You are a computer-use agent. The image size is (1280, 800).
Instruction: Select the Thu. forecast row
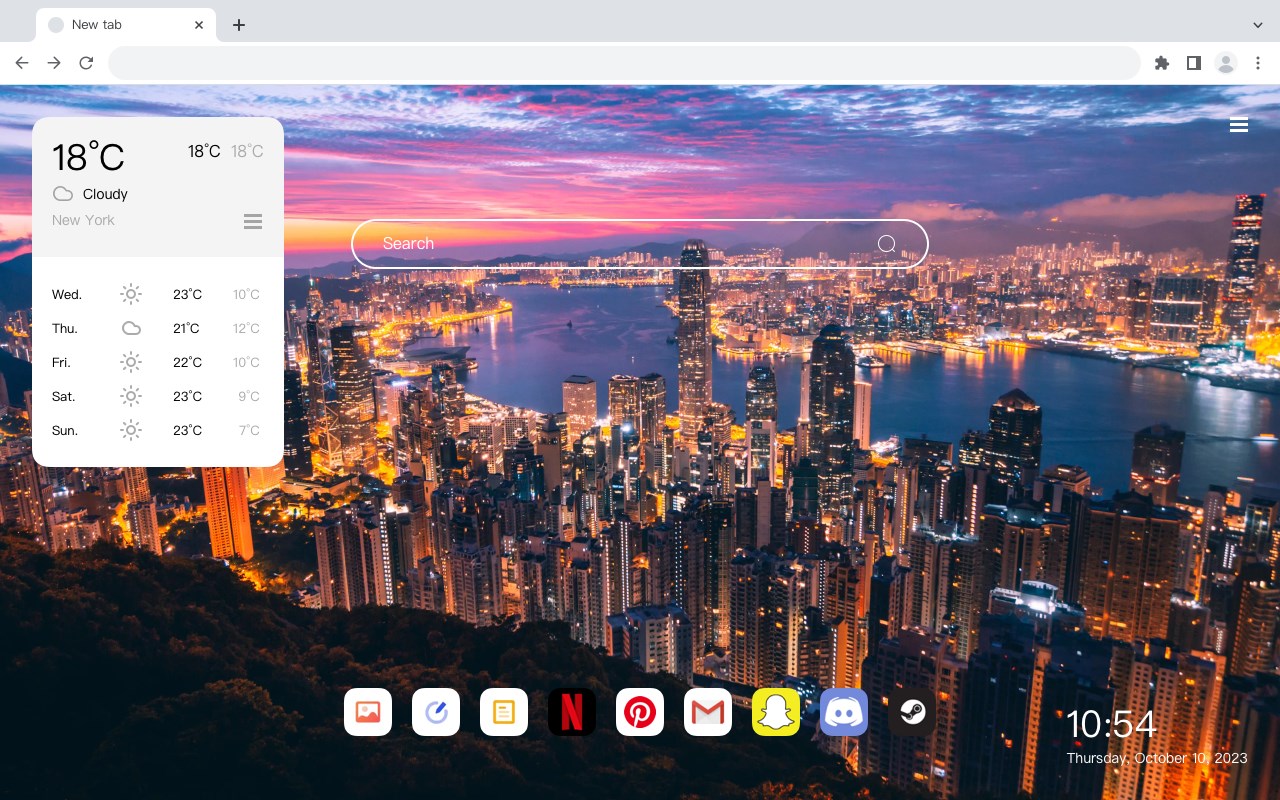point(157,328)
